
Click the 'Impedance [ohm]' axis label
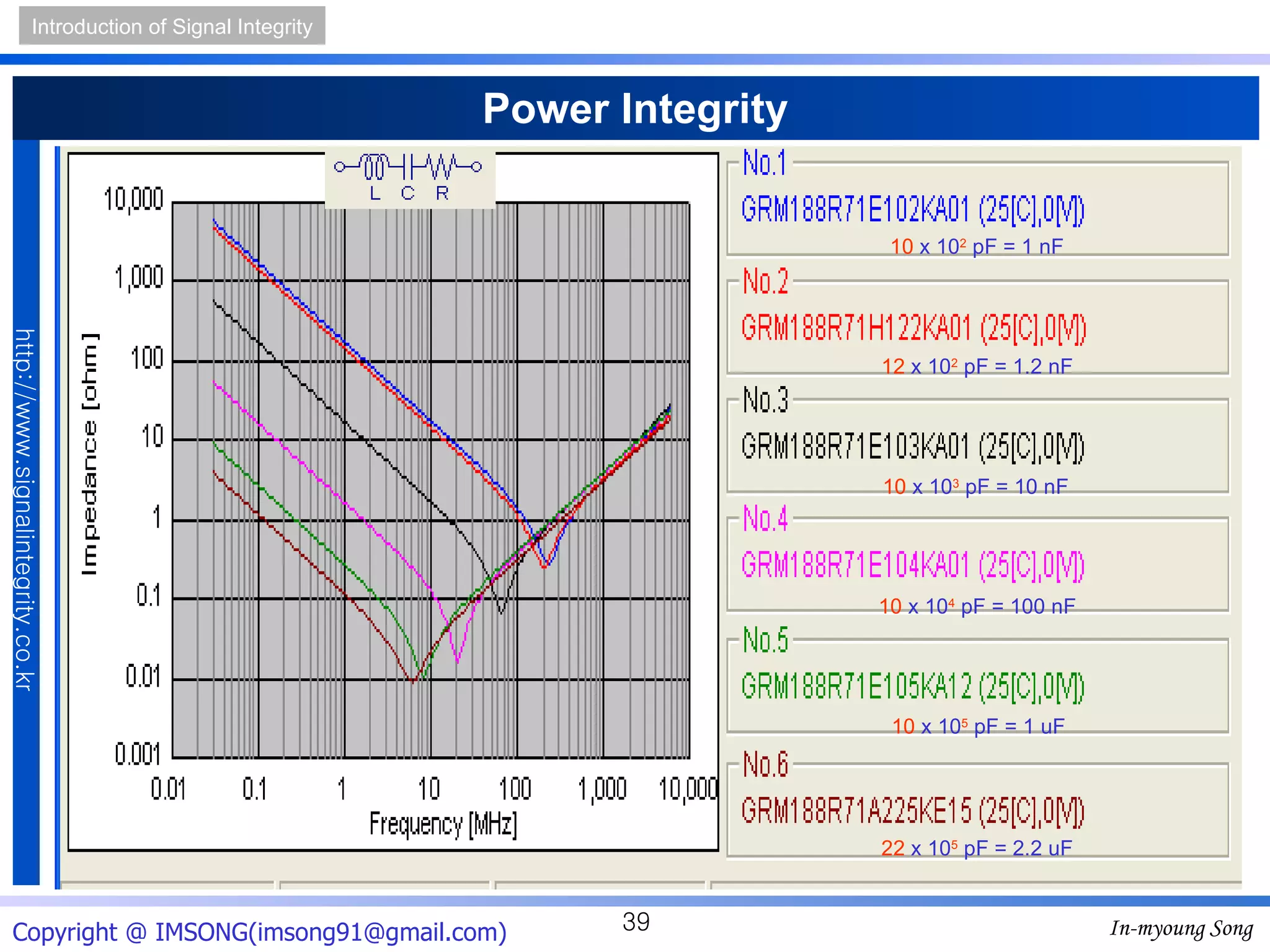point(90,454)
